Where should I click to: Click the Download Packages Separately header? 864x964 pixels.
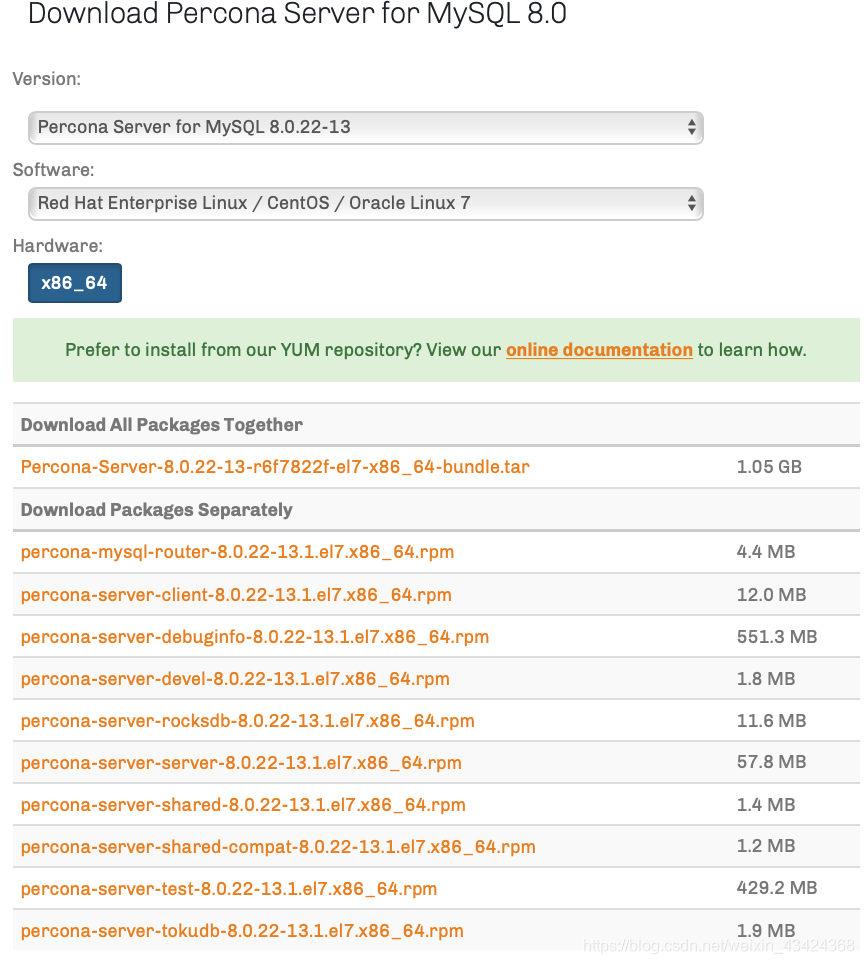pos(155,510)
